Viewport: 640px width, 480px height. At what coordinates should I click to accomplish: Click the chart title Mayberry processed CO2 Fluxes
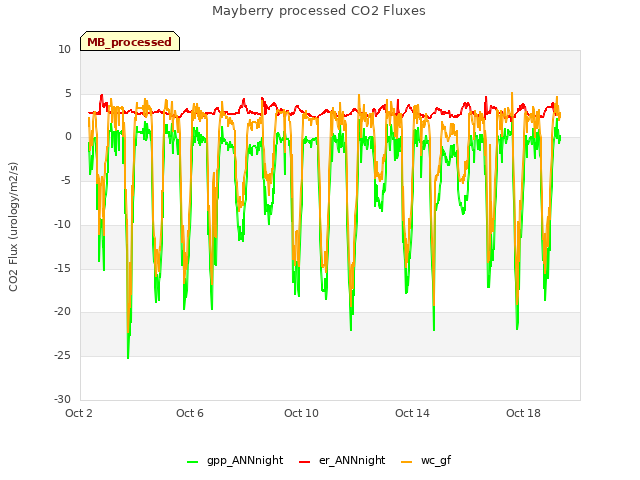319,11
